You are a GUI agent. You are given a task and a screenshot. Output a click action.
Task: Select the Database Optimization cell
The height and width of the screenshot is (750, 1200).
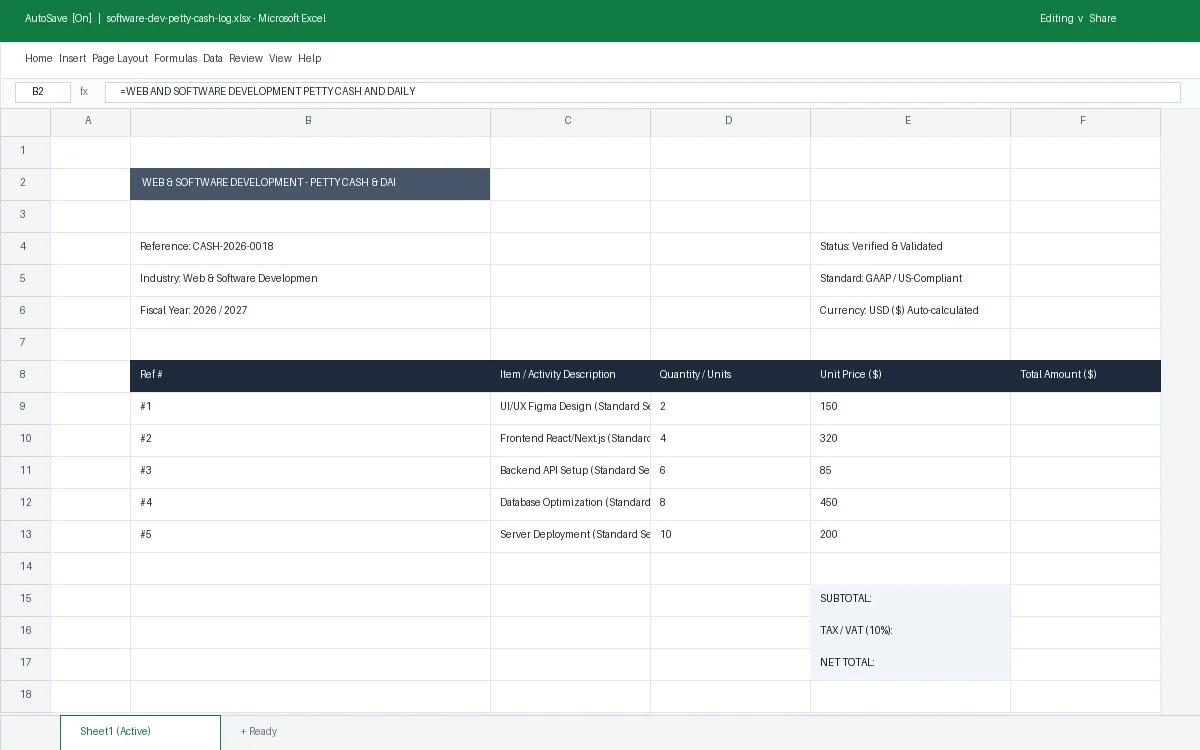[x=570, y=503]
